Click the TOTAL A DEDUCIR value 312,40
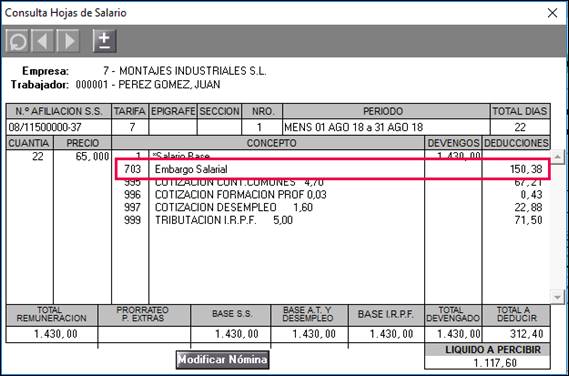Screen dimensions: 569x376 pos(526,334)
